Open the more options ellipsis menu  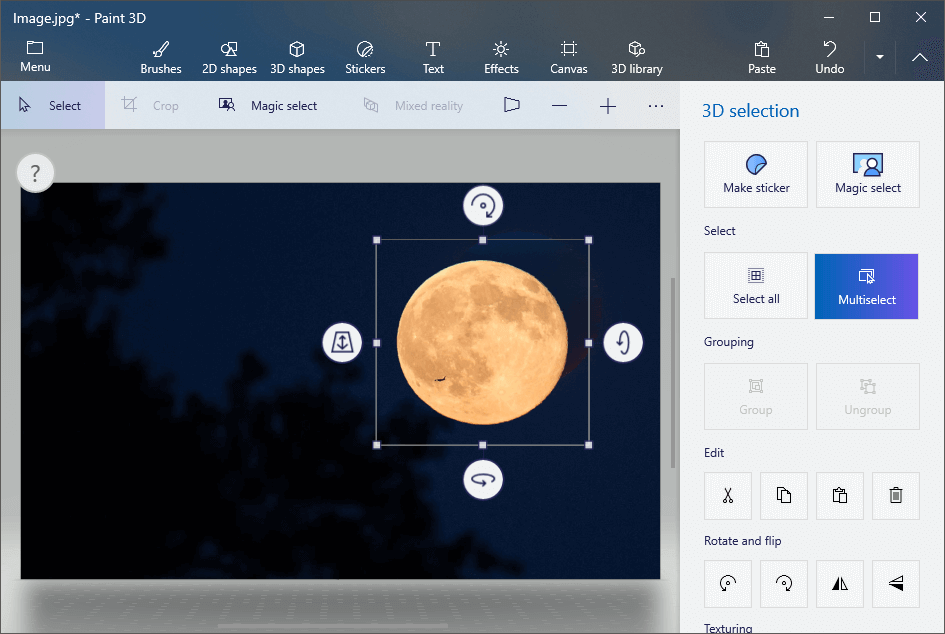point(656,105)
